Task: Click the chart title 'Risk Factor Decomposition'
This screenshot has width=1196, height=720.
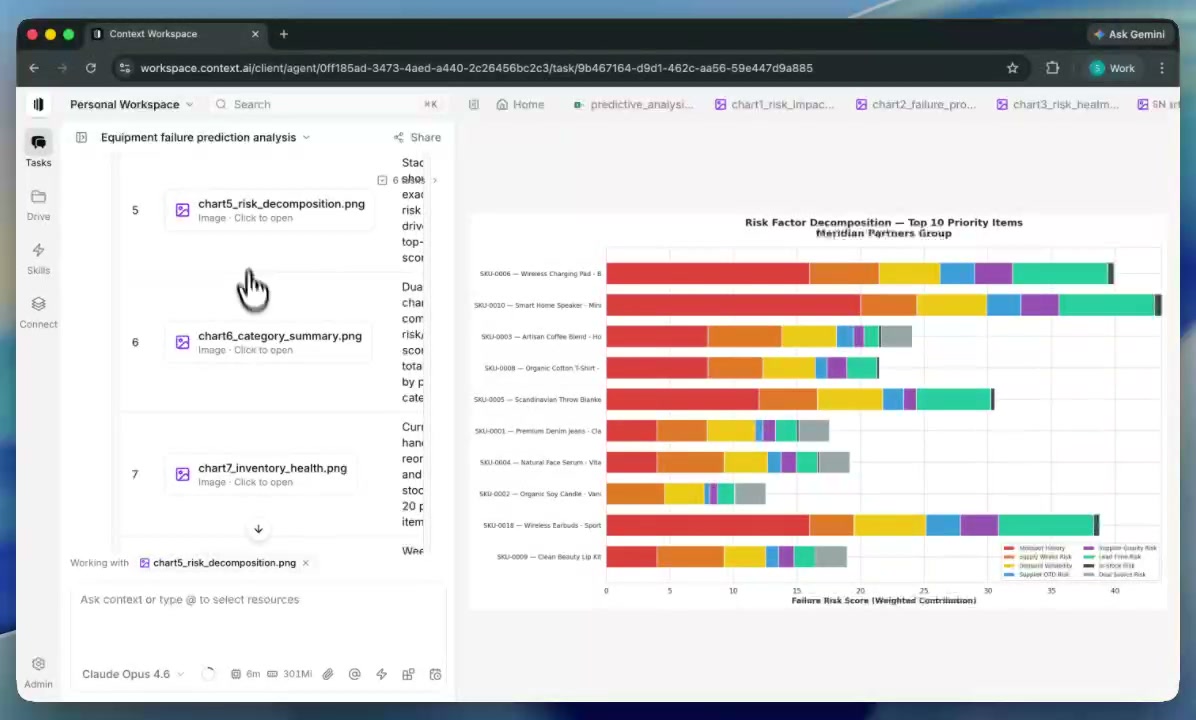Action: point(883,223)
